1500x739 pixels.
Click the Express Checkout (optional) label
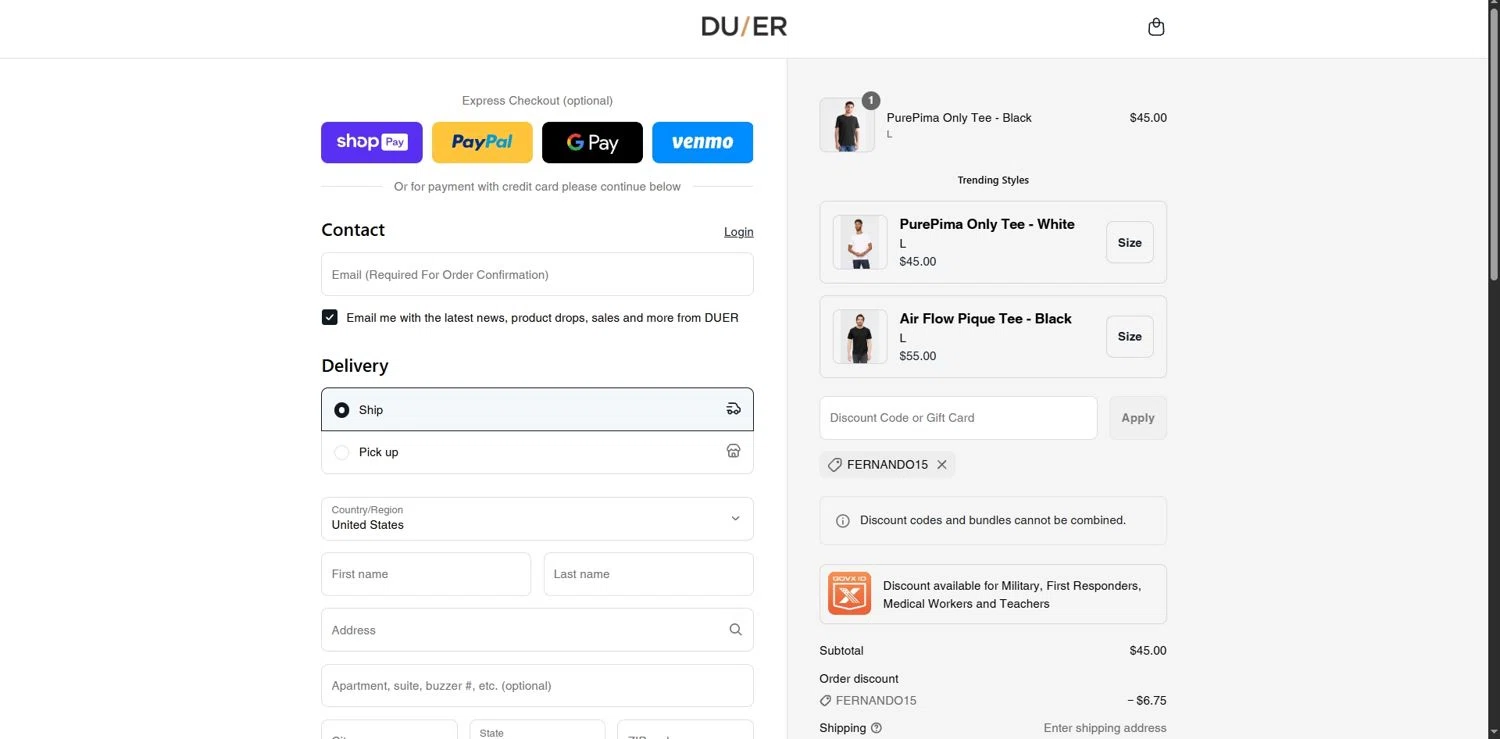pos(537,101)
